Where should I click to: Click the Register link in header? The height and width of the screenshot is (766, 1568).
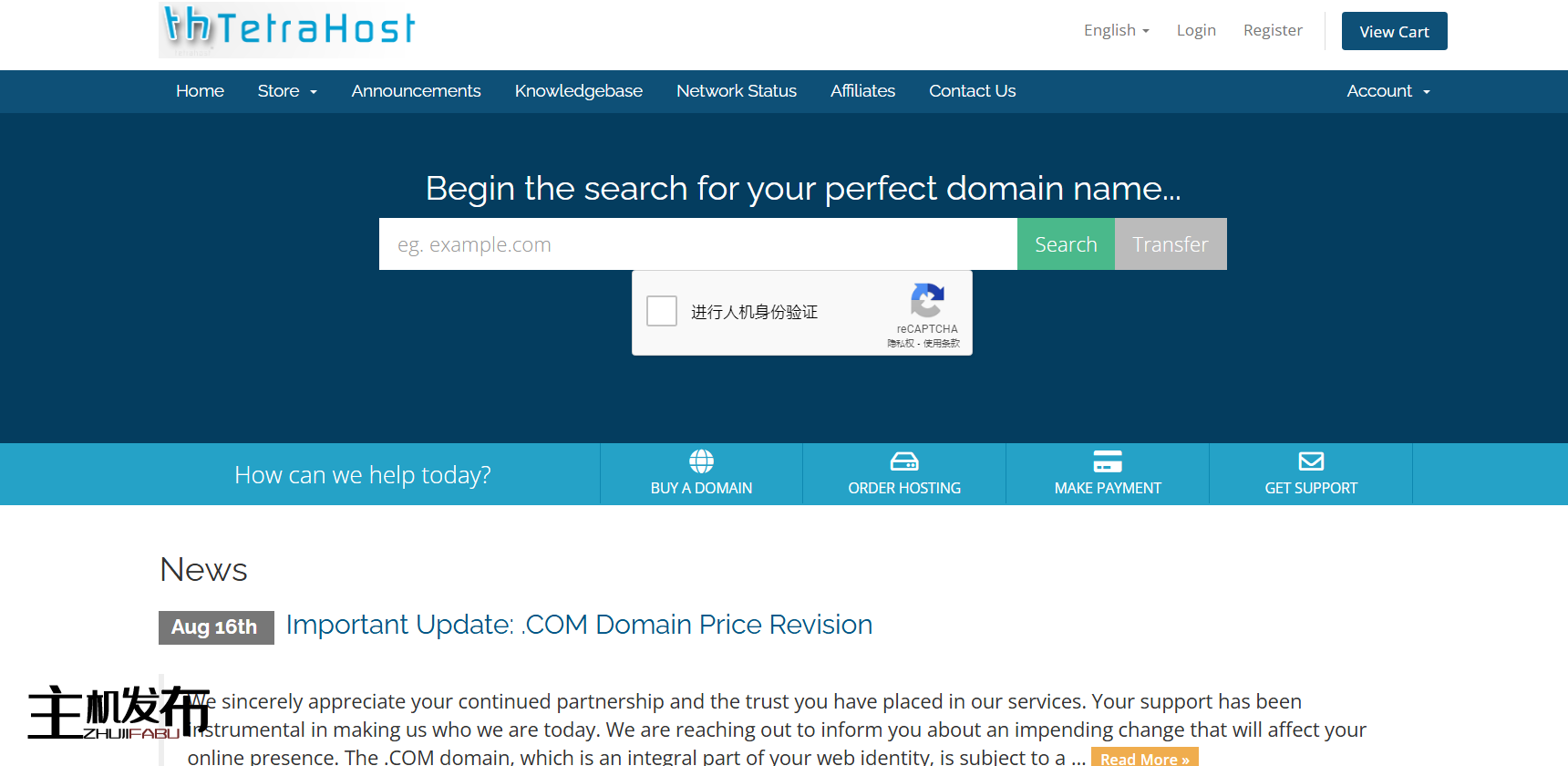click(x=1273, y=30)
